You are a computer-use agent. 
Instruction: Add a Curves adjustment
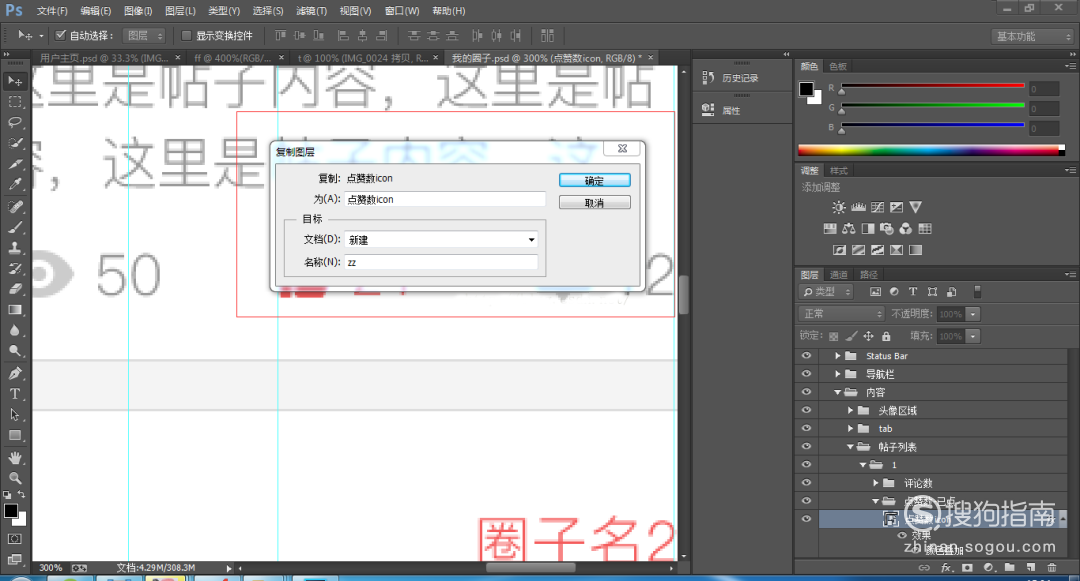point(877,207)
